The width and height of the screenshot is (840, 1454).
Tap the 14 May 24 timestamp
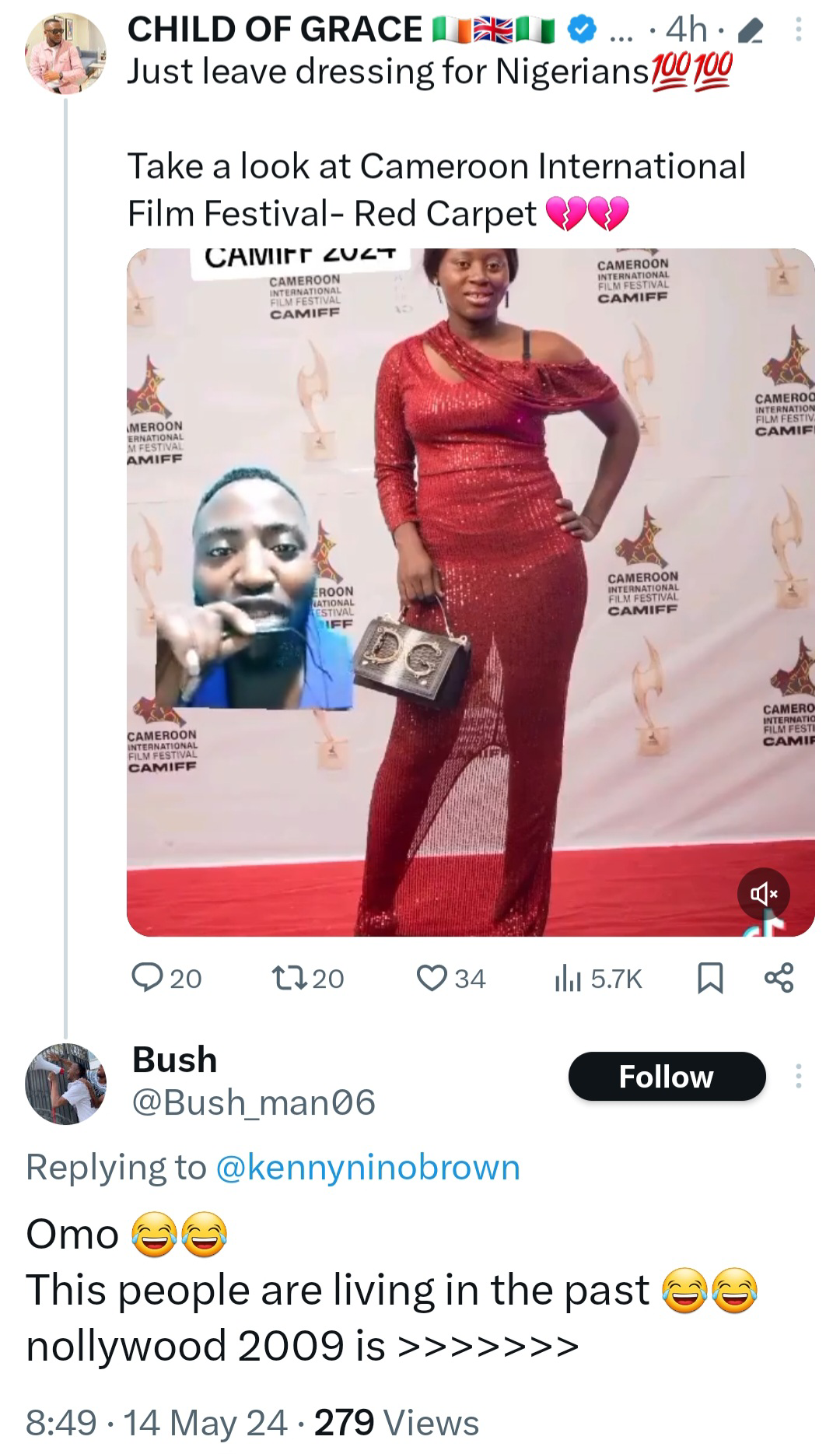point(205,1422)
